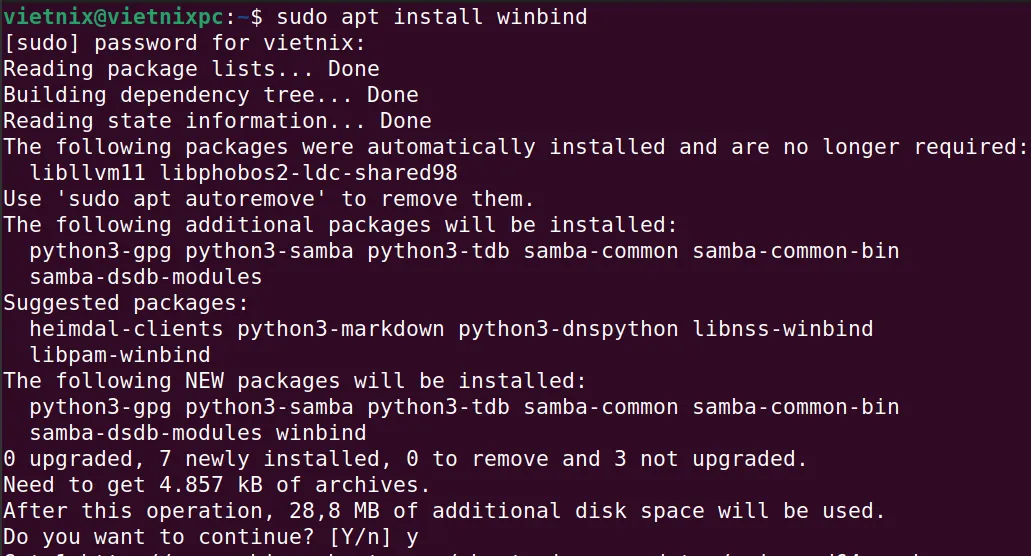Click the libnss-winbind suggested package
The width and height of the screenshot is (1031, 556).
783,329
